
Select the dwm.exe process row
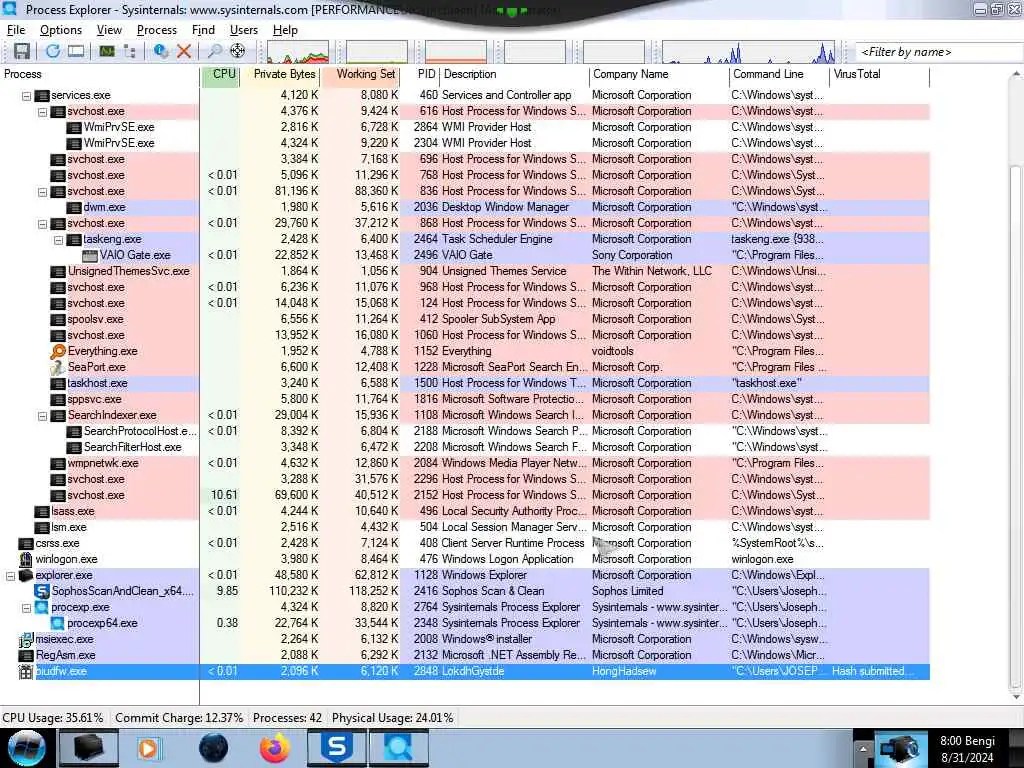(465, 208)
